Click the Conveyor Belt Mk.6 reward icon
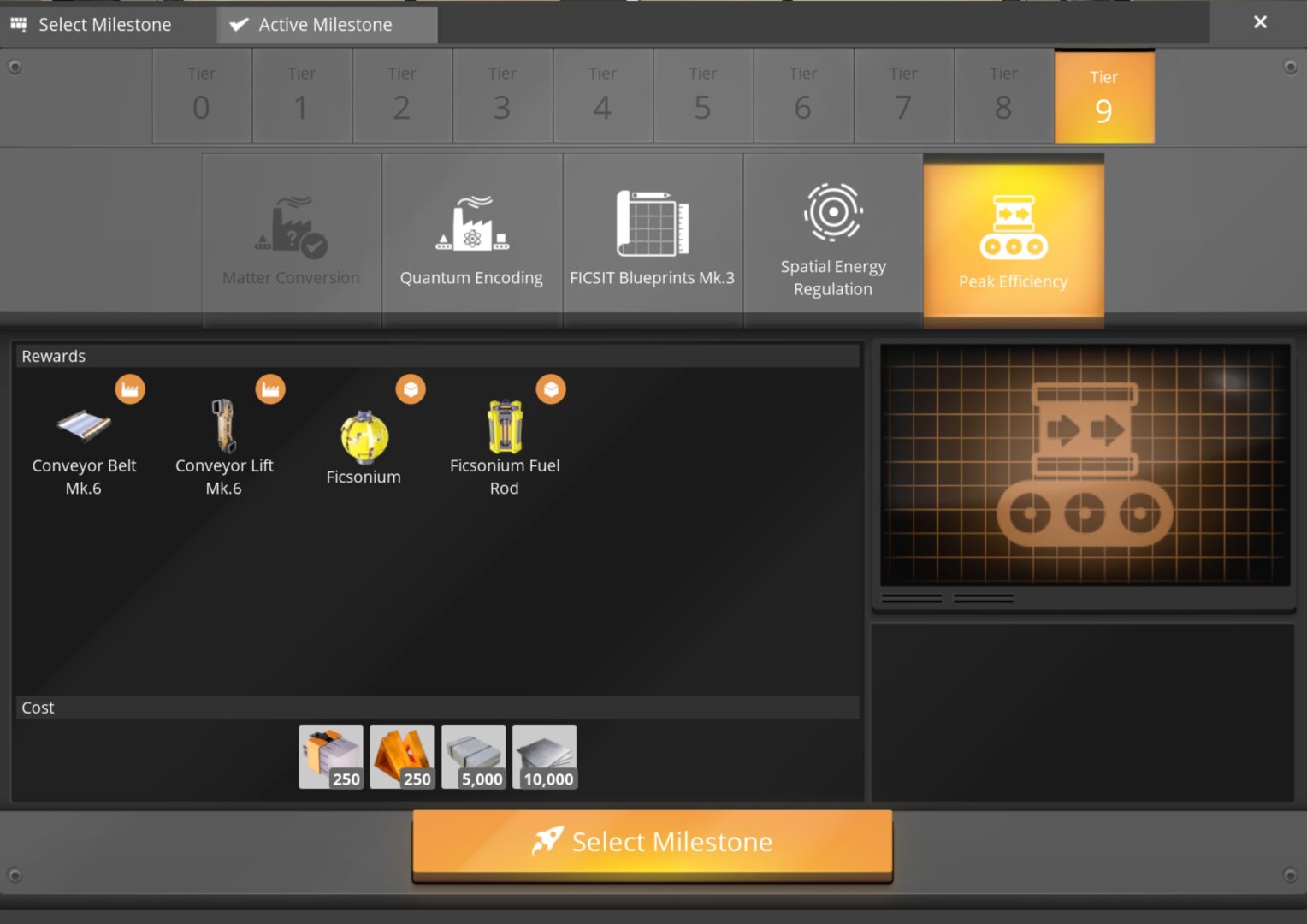Viewport: 1307px width, 924px height. click(84, 426)
